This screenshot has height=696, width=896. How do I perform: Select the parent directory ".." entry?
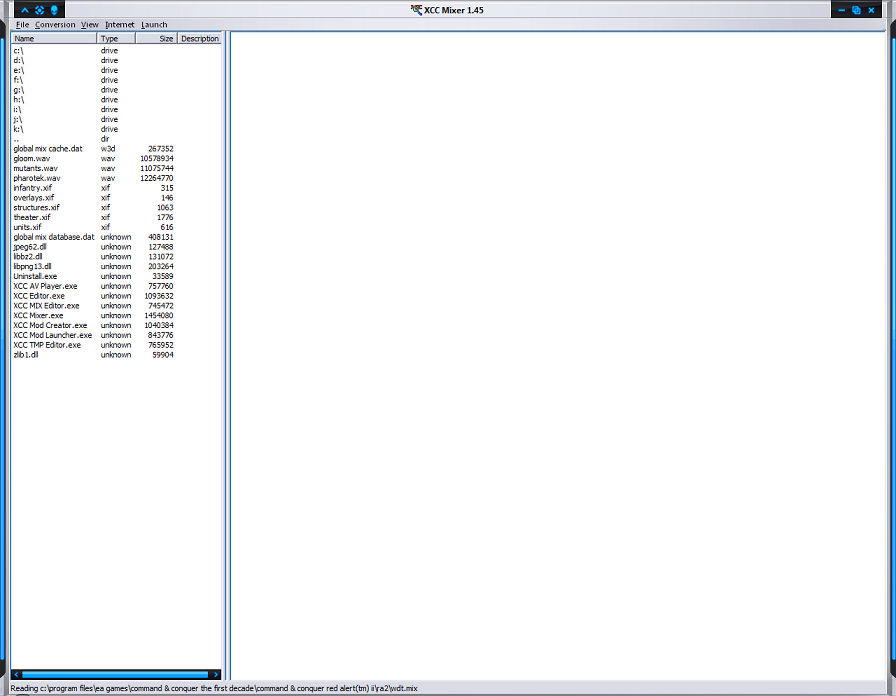tap(16, 139)
